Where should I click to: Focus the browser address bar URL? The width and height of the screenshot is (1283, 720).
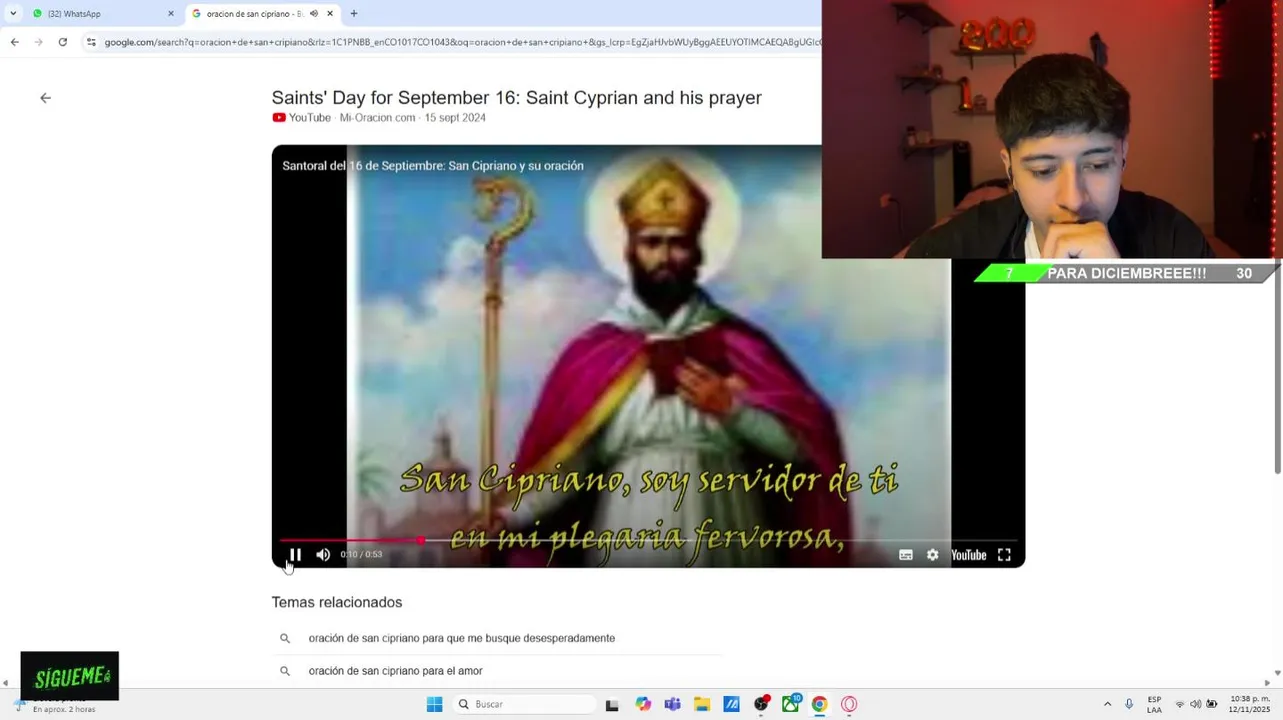(x=462, y=42)
